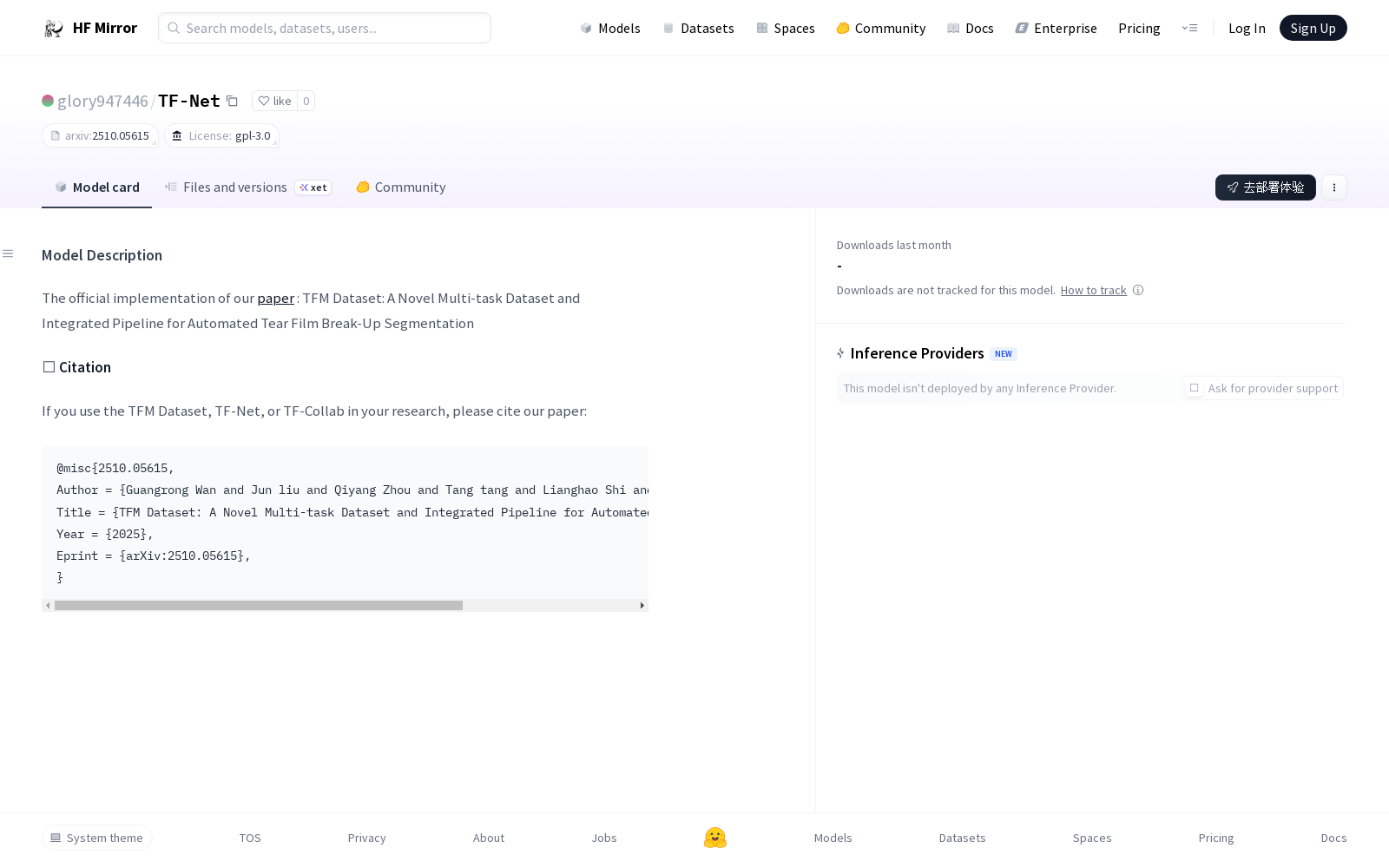Click the @misc{2510.05615, code line
This screenshot has width=1389, height=868.
pyautogui.click(x=115, y=468)
